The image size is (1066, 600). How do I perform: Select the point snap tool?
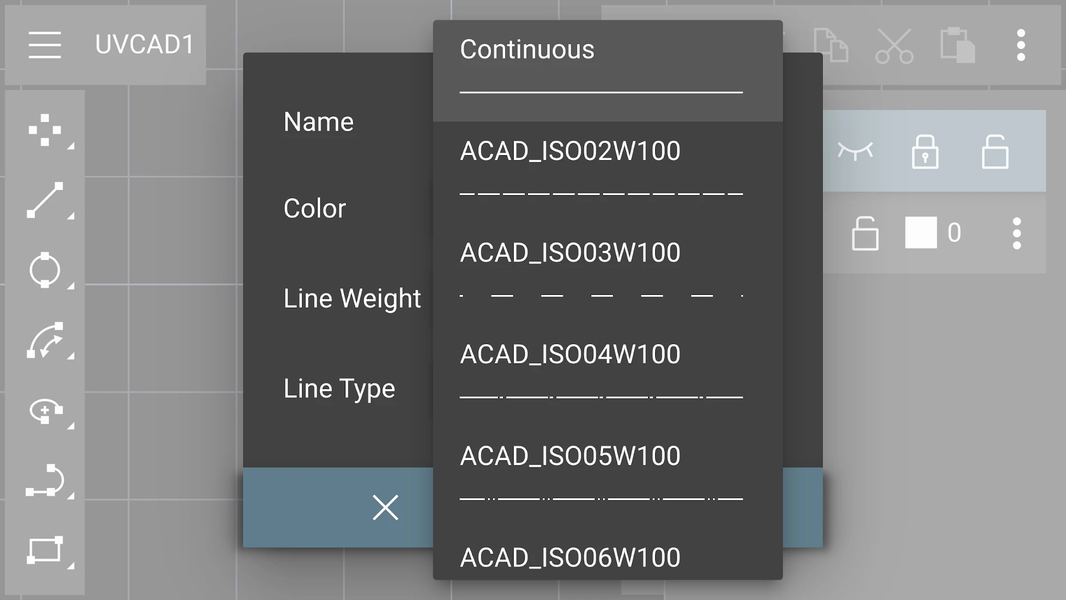coord(45,131)
